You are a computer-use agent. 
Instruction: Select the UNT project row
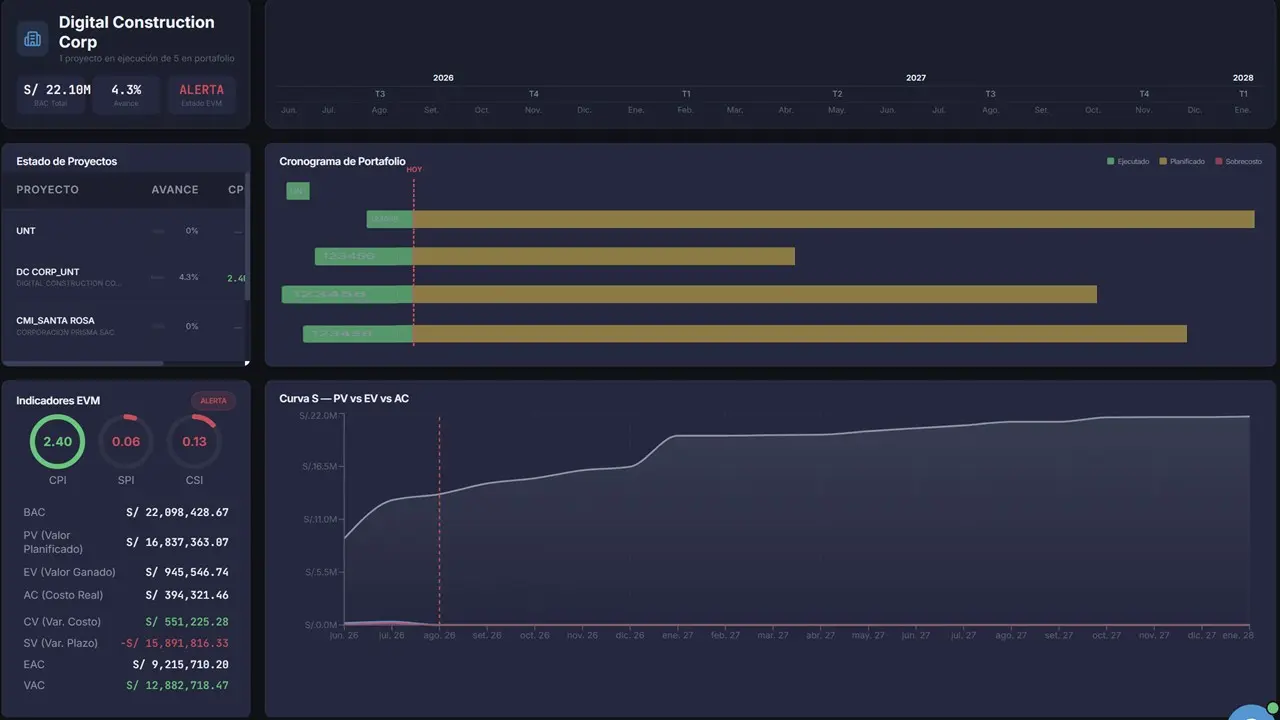click(124, 231)
